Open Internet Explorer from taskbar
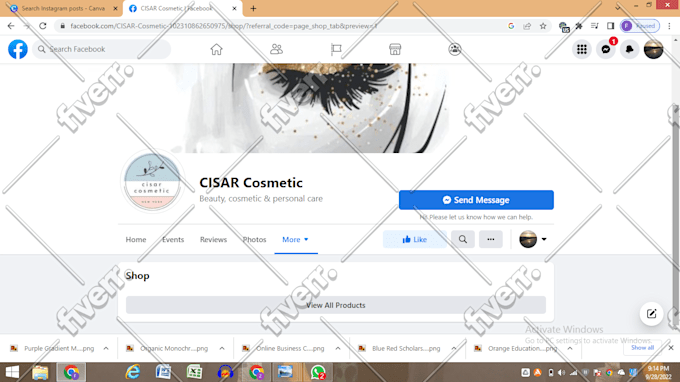 point(133,372)
